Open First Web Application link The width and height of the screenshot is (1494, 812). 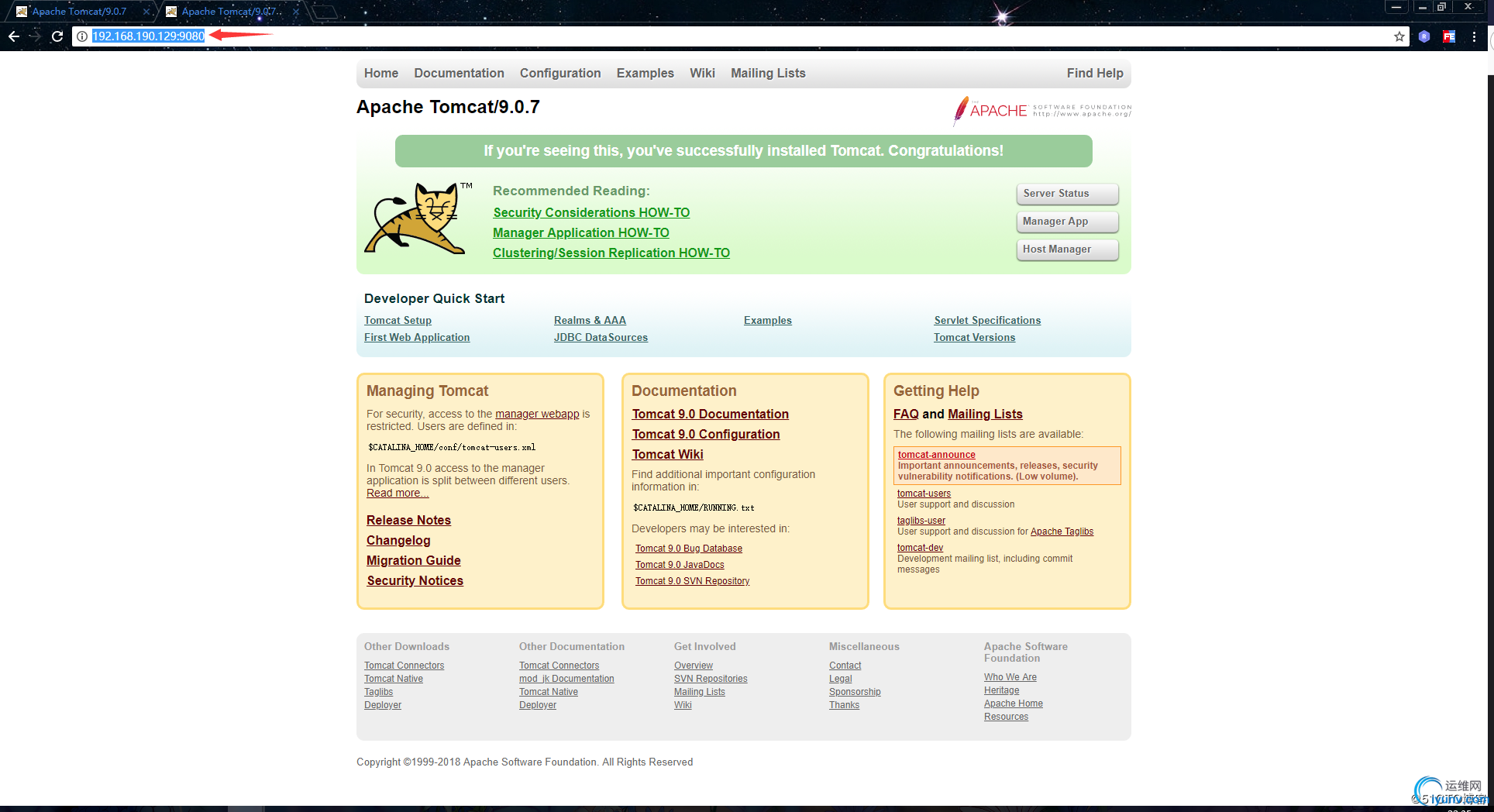coord(417,337)
